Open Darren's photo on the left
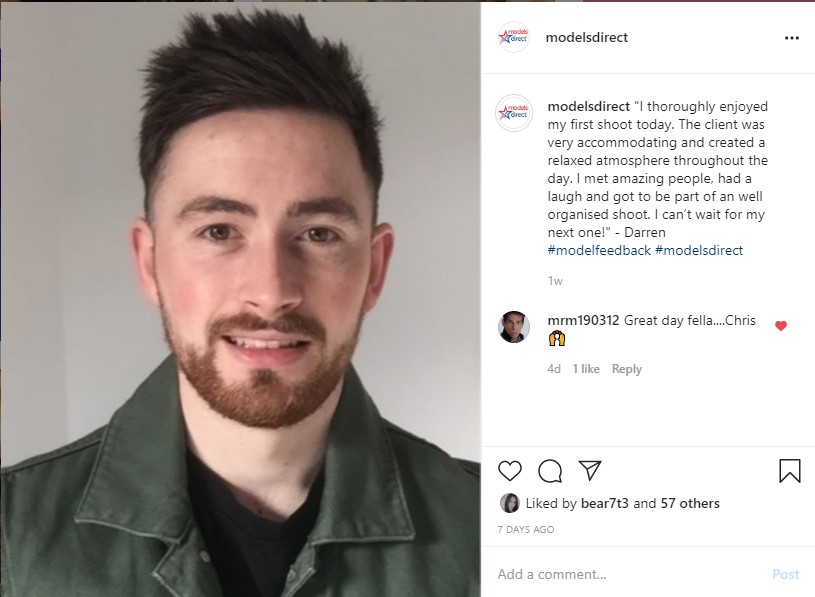This screenshot has height=597, width=815. click(240, 299)
